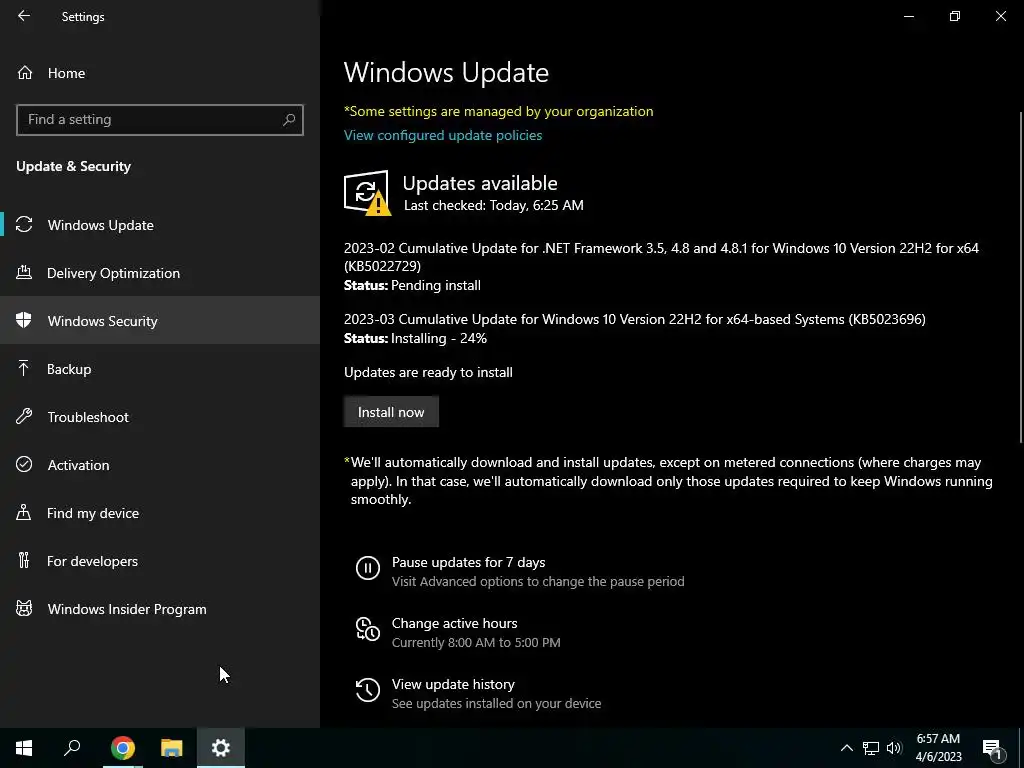Click Pause updates for 7 days

(x=468, y=562)
